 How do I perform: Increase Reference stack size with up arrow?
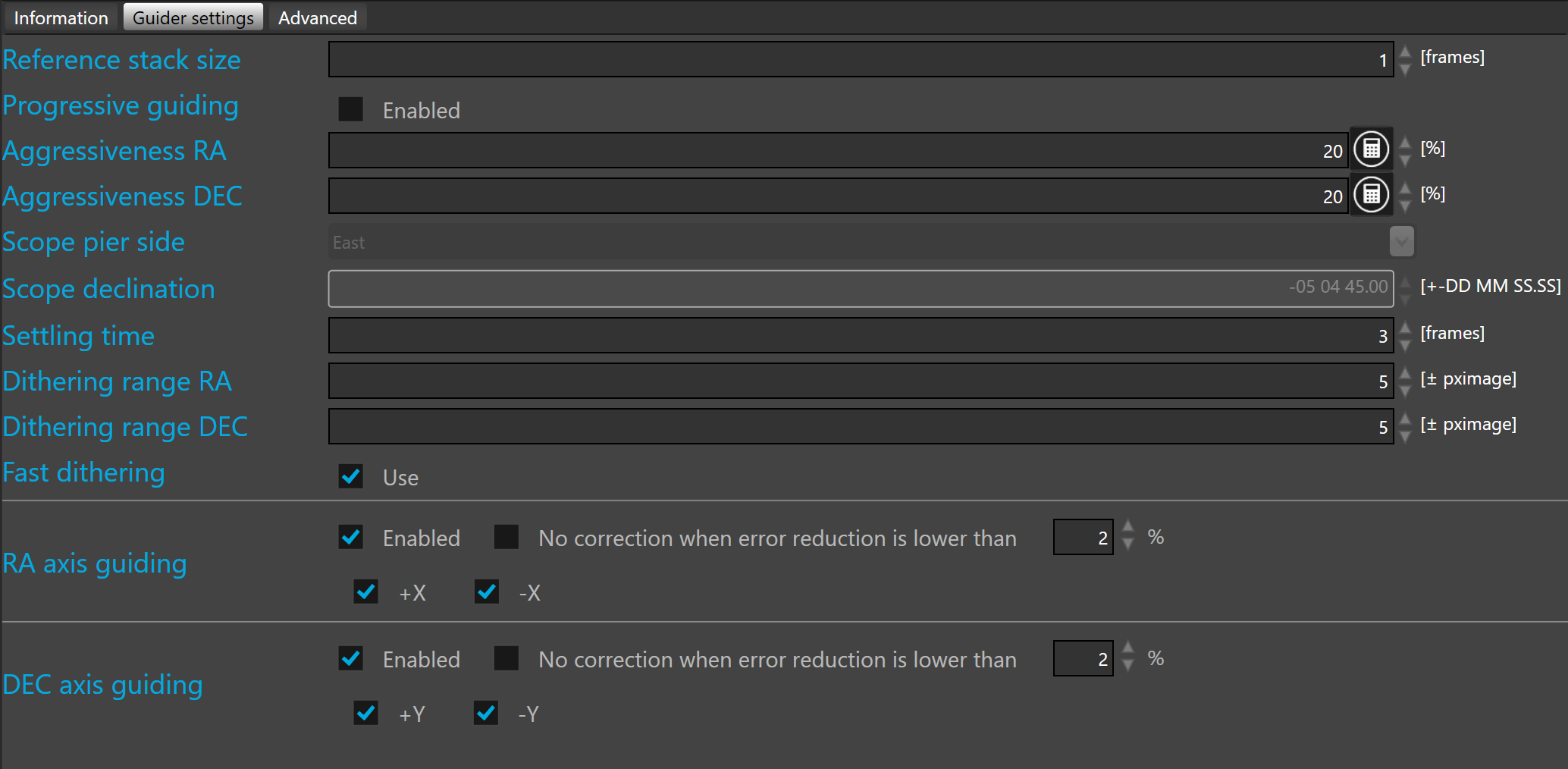[1405, 52]
